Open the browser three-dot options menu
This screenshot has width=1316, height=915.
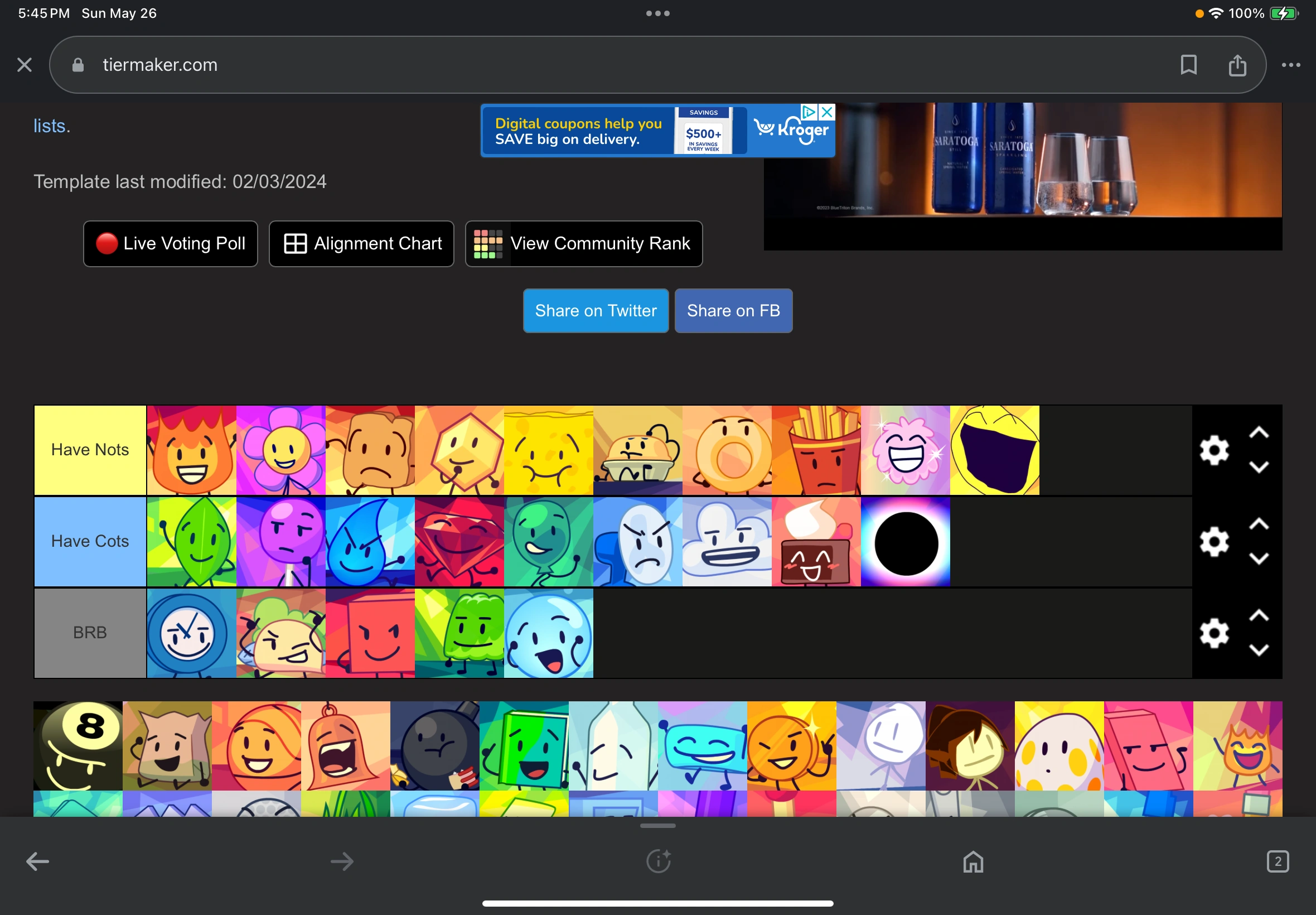click(x=1290, y=64)
